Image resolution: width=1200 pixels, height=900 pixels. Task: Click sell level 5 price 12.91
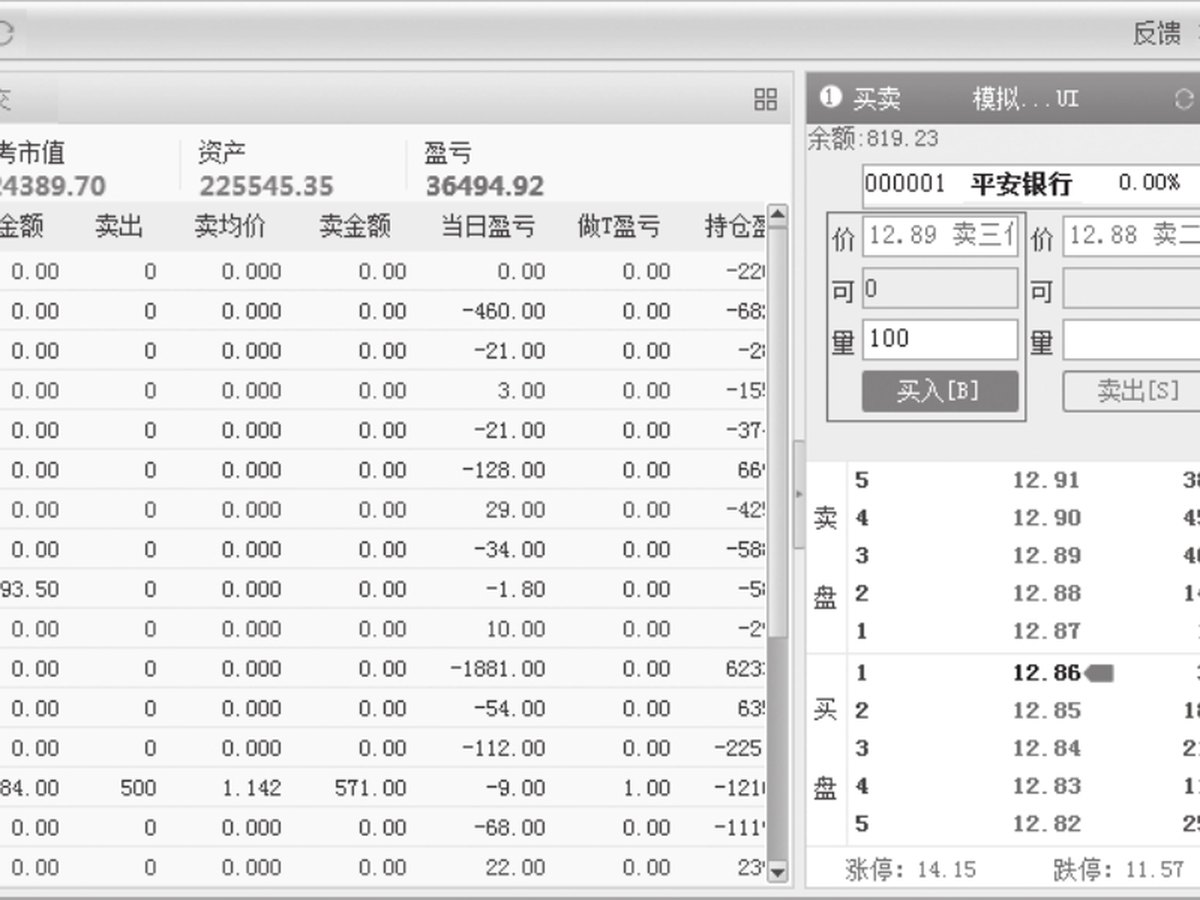(x=1047, y=480)
